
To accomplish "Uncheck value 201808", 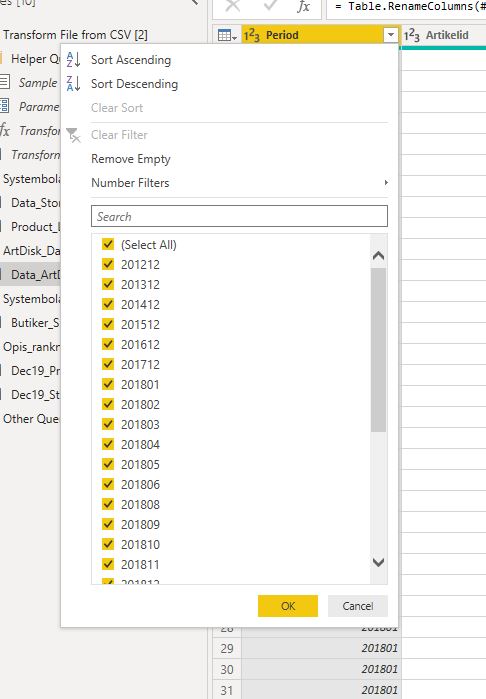I will [x=108, y=504].
